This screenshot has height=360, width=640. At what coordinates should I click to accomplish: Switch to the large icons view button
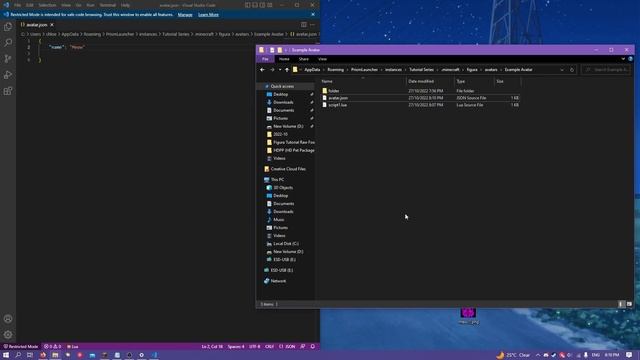click(x=629, y=304)
